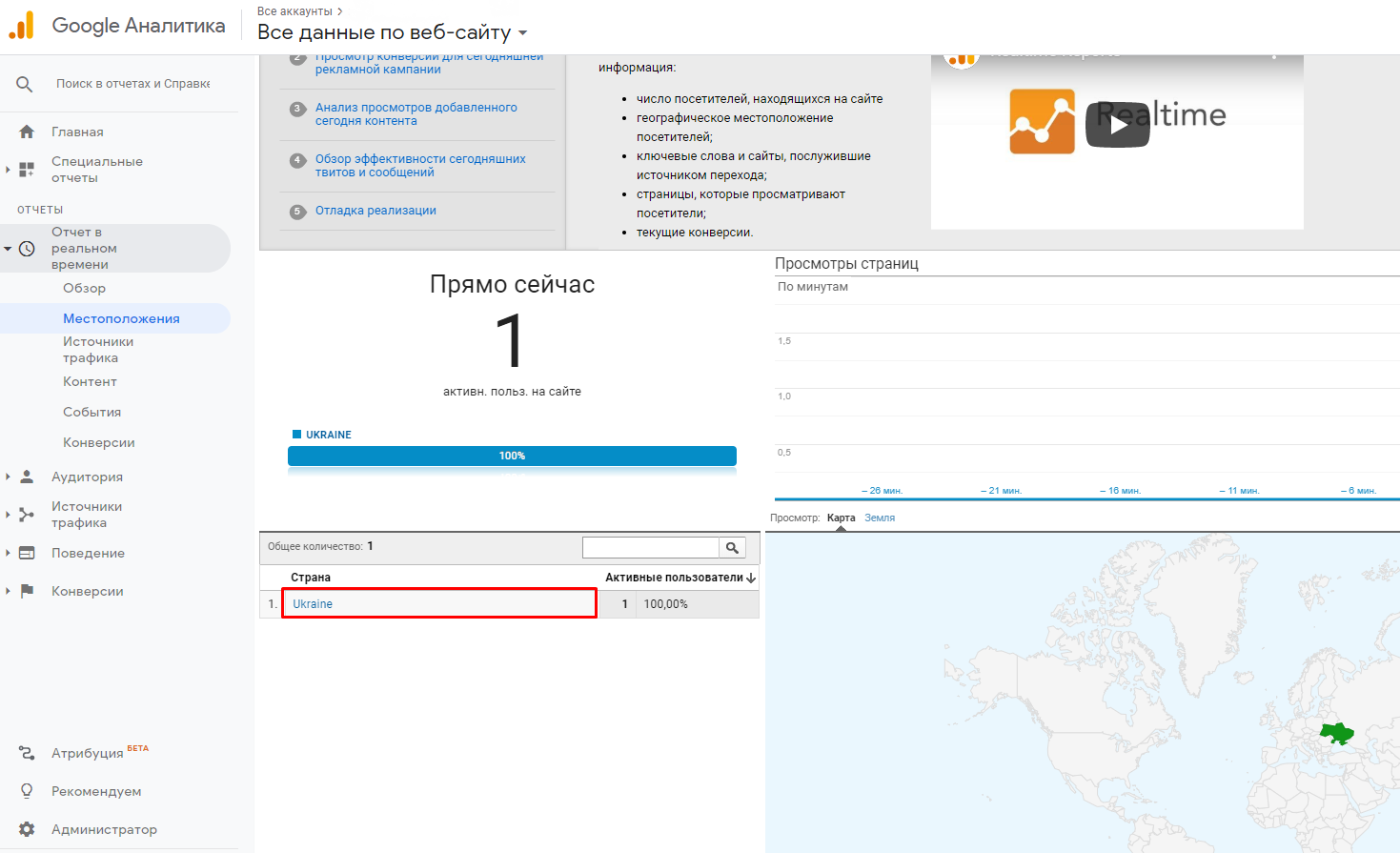Switch to the Обзор report
1400x853 pixels.
point(84,287)
